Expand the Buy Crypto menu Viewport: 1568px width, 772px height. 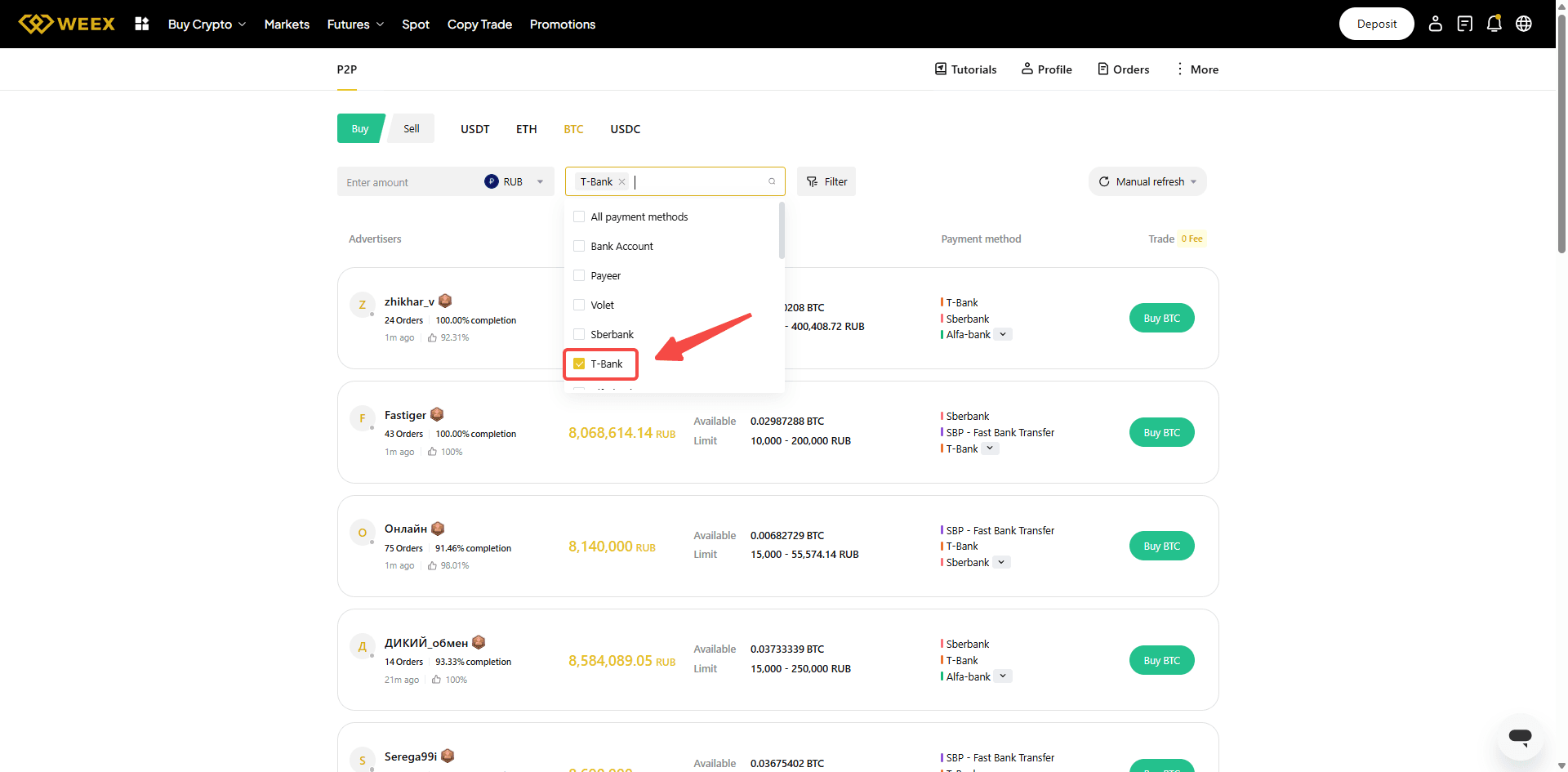pos(207,24)
